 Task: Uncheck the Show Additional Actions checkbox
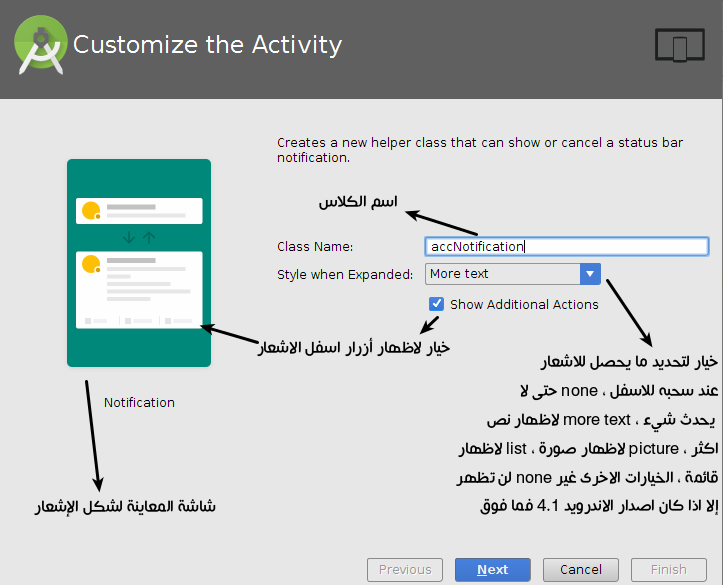[x=436, y=304]
